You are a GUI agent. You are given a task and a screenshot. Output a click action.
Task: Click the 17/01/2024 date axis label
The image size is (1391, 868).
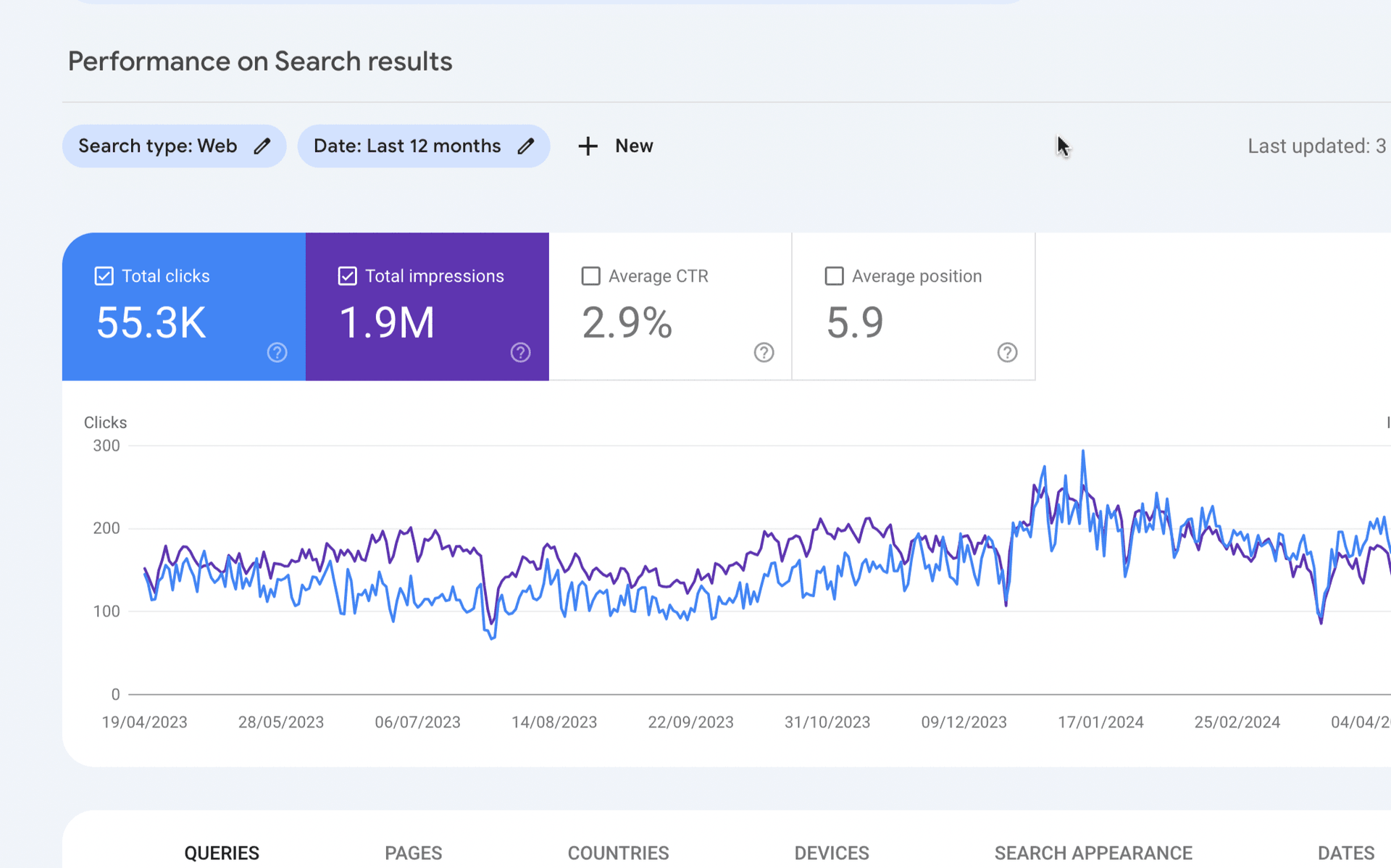point(1100,722)
